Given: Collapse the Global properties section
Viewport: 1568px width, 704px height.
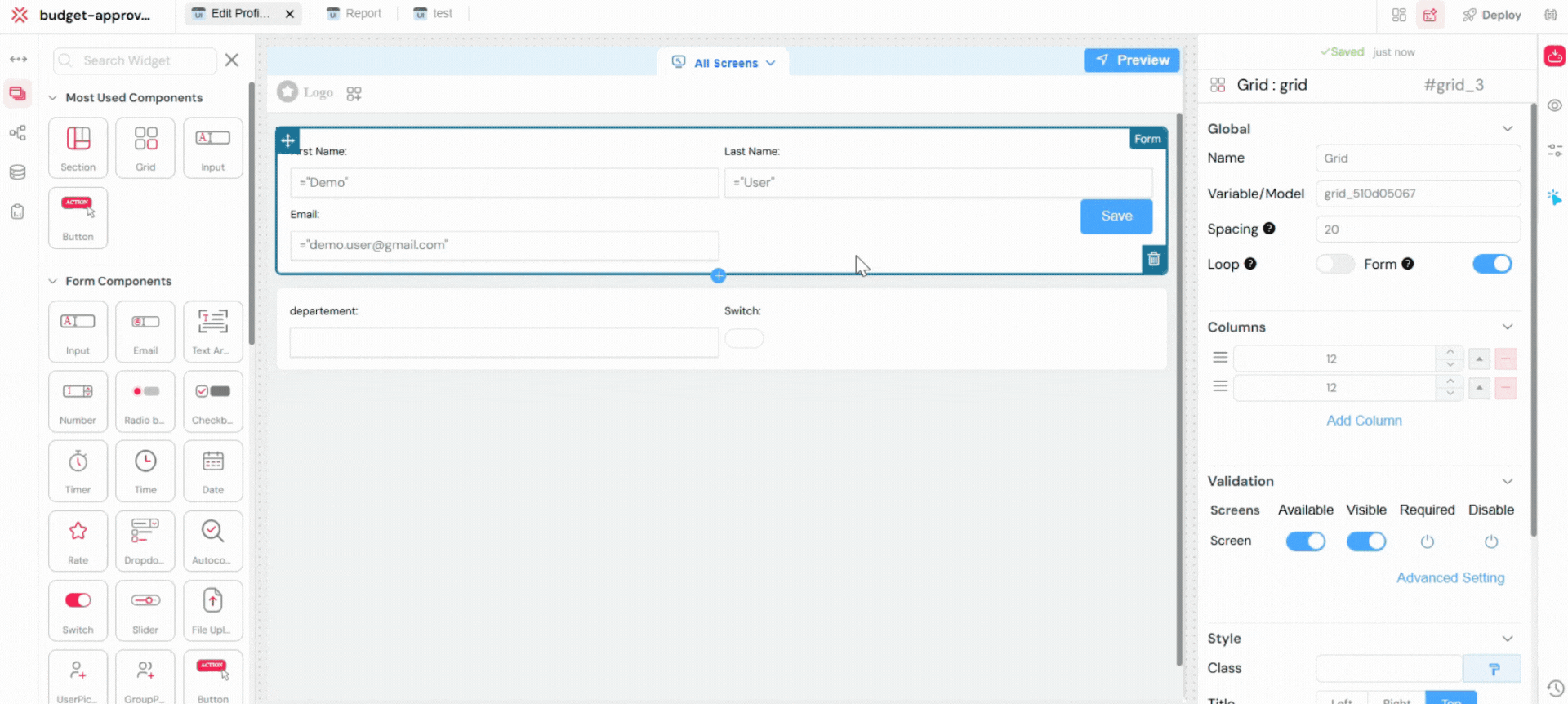Looking at the screenshot, I should tap(1508, 128).
